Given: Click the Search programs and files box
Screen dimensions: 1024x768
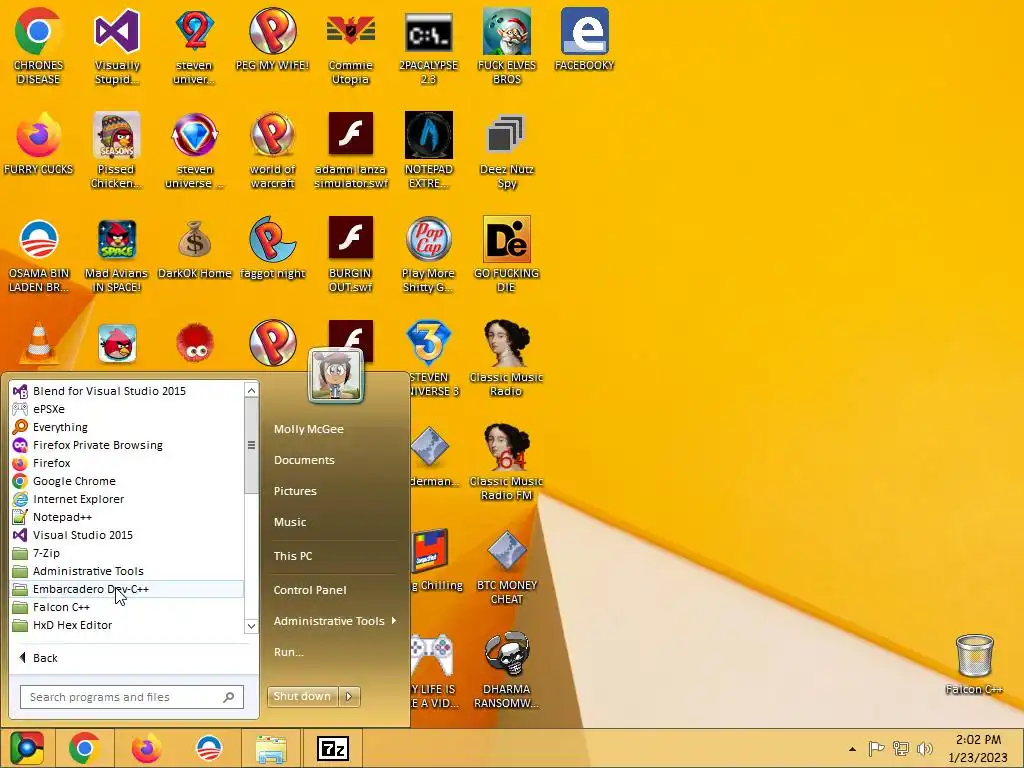Looking at the screenshot, I should 132,697.
